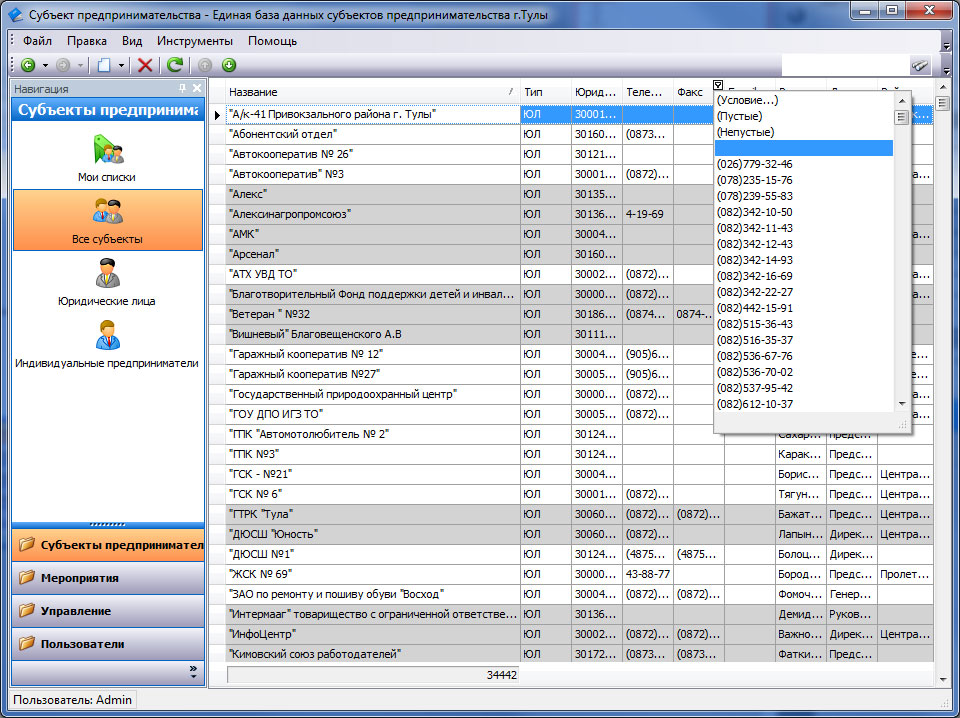This screenshot has height=718, width=960.
Task: Sort by the Теле... column header
Action: 648,92
